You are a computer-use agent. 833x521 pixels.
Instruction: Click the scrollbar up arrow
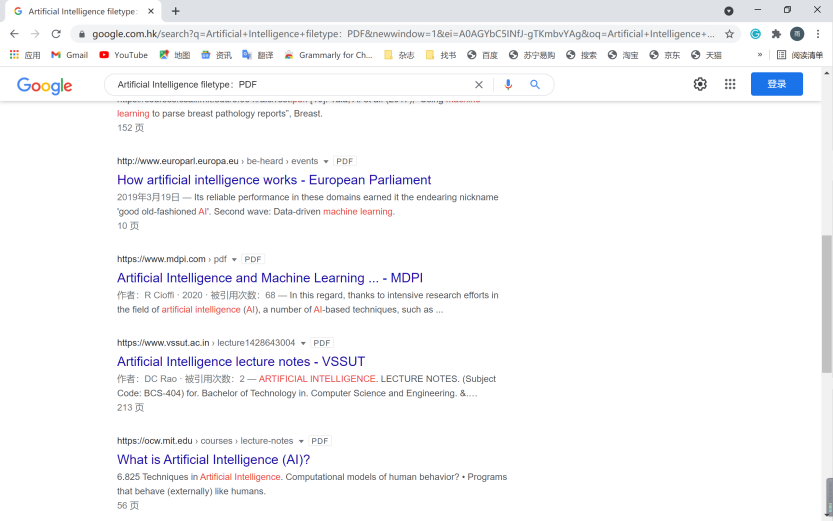click(827, 73)
